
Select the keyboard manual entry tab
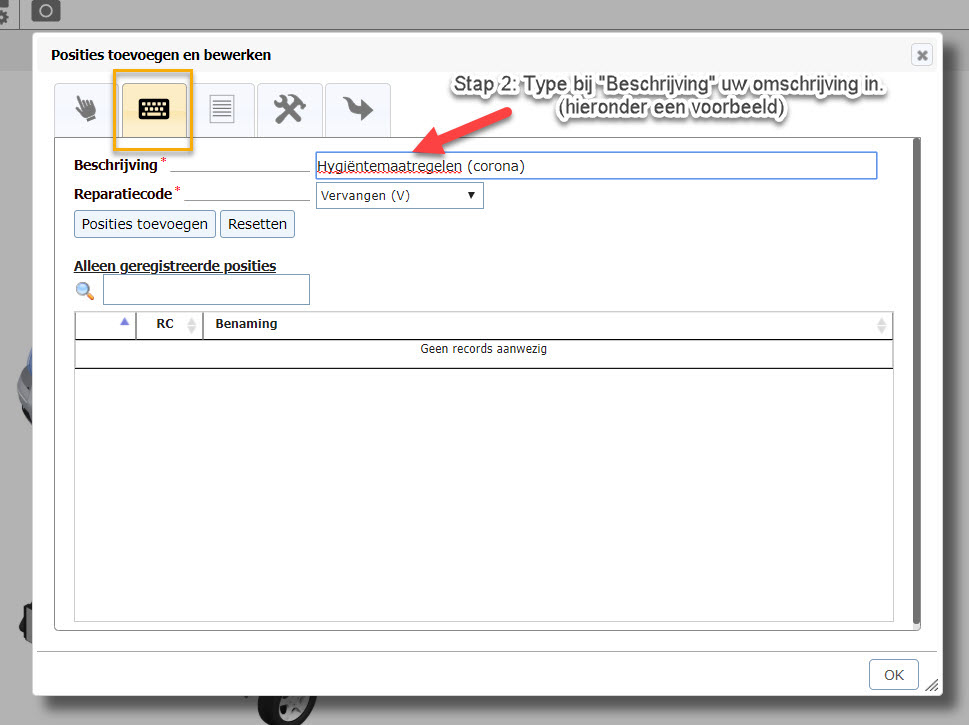click(x=154, y=110)
